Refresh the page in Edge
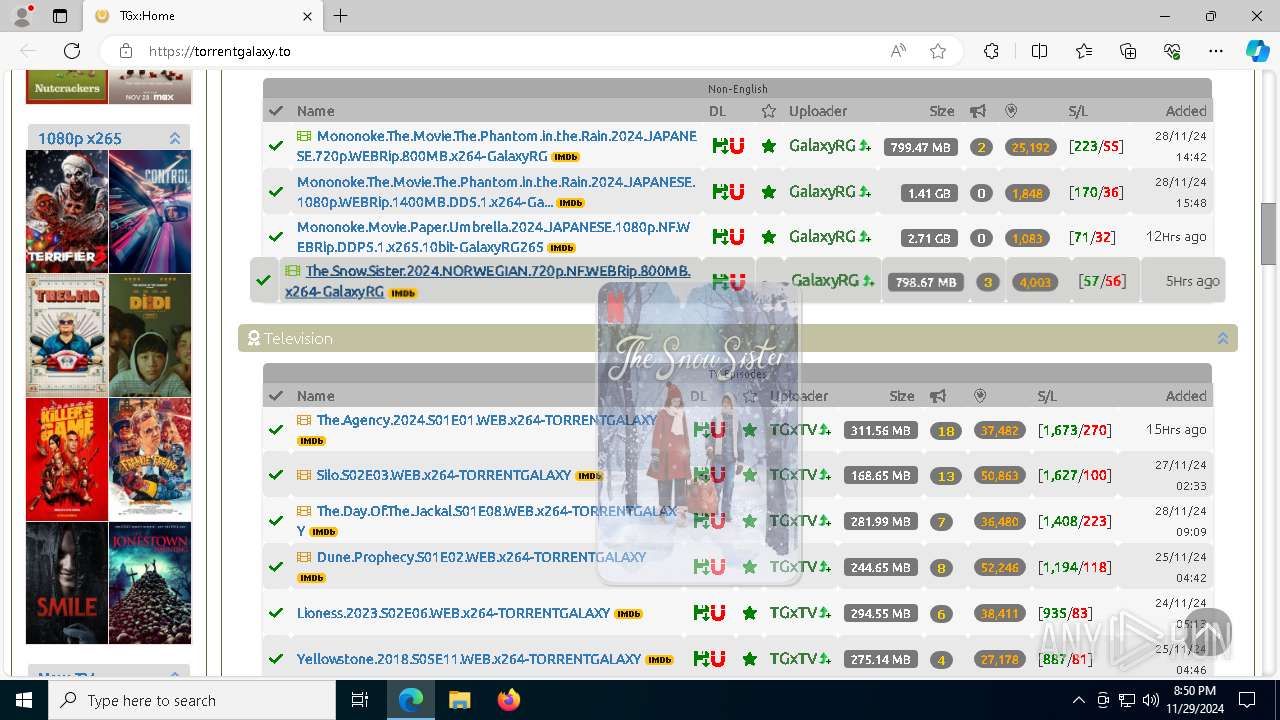Screen dimensions: 1280x720 [72, 51]
